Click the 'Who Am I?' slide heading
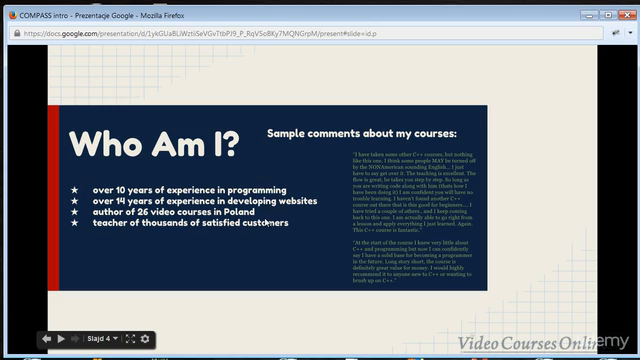The height and width of the screenshot is (360, 640). point(154,144)
